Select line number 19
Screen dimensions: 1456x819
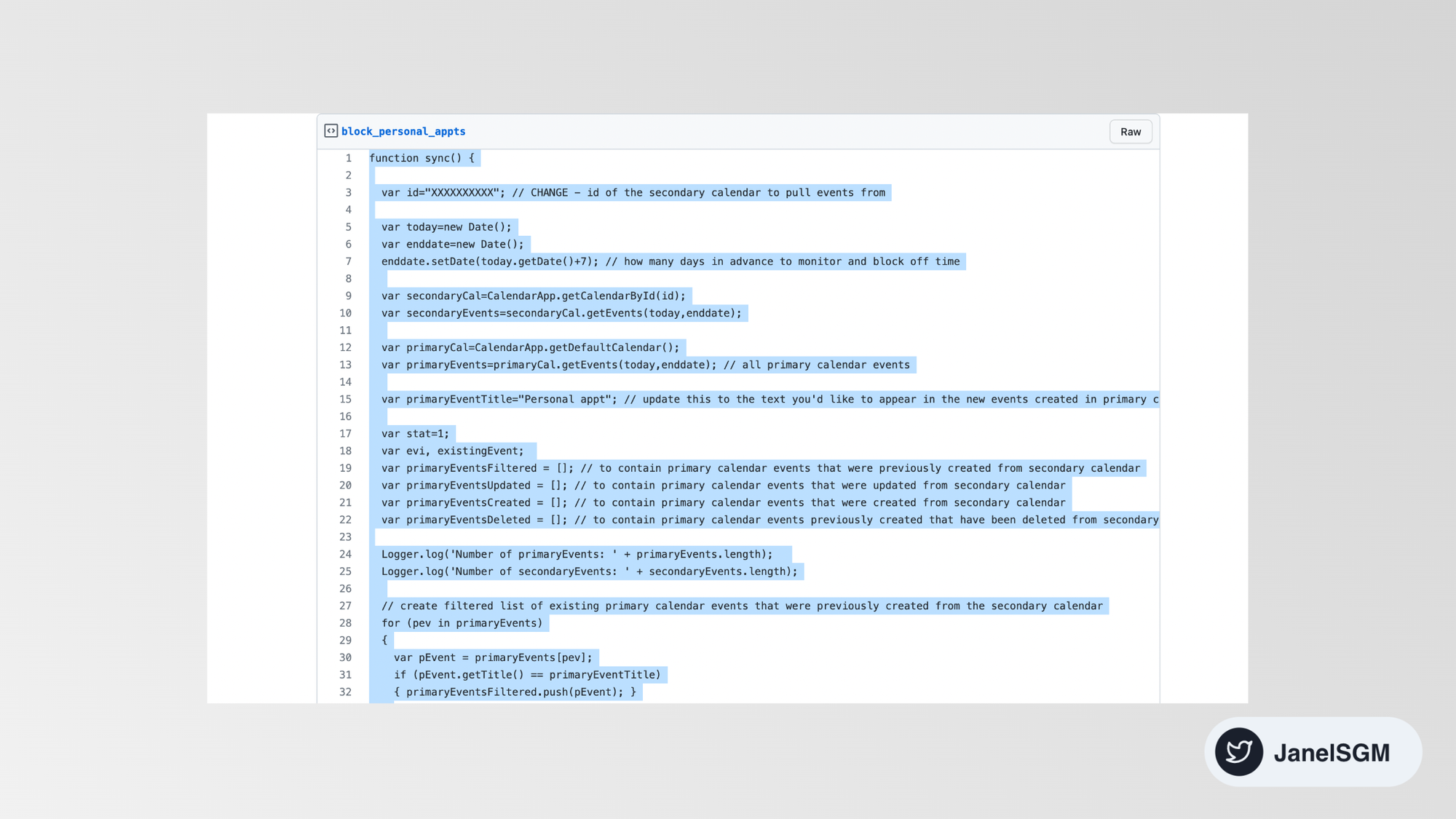point(346,468)
